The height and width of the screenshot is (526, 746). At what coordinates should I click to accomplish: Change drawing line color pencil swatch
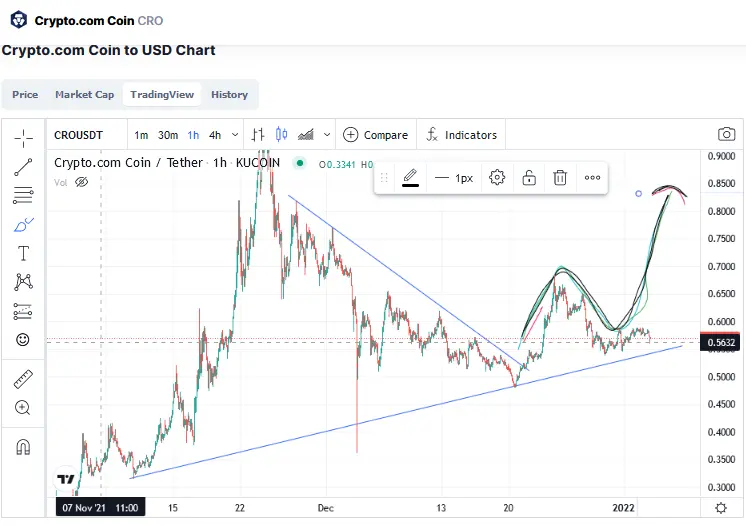(410, 178)
